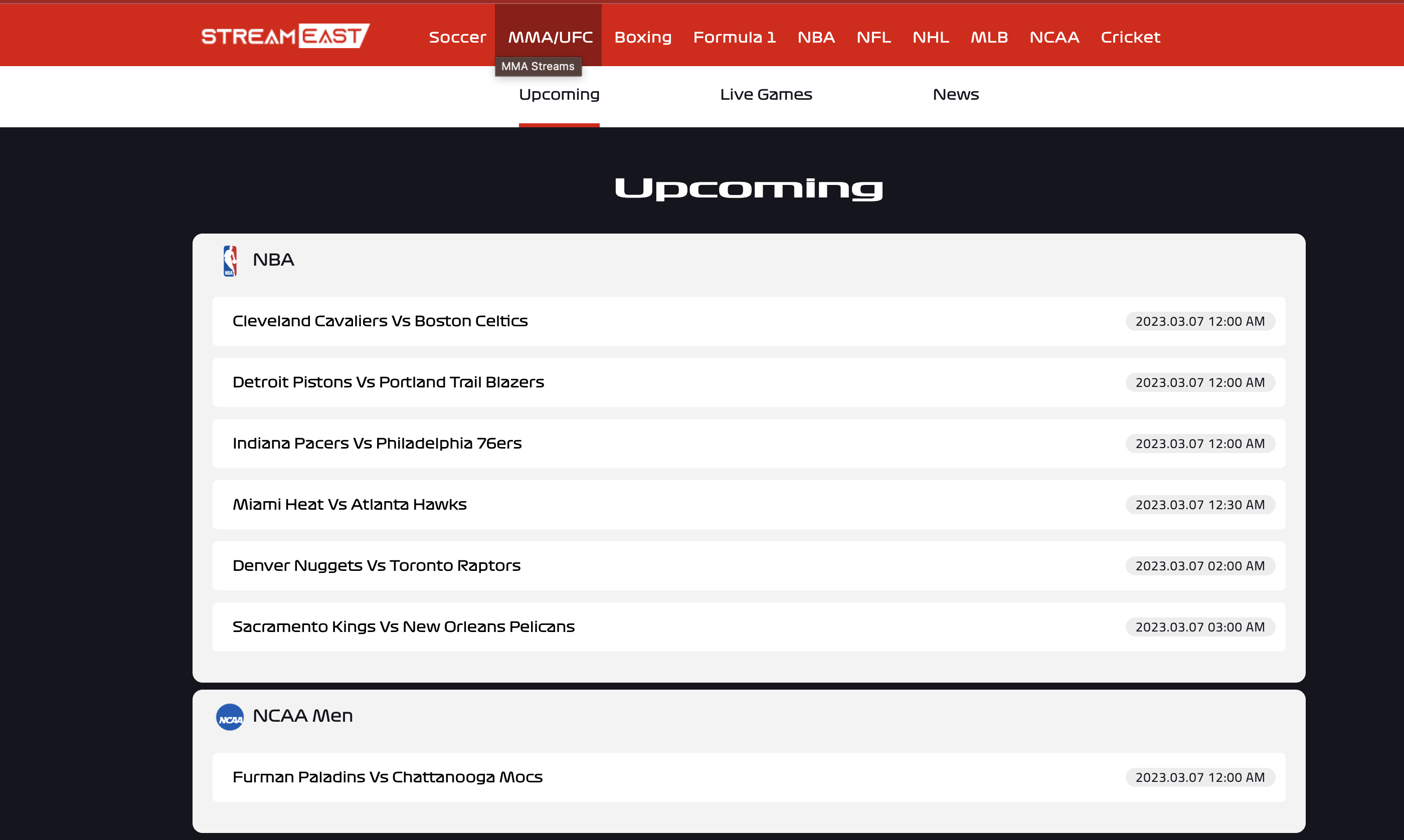Click the NBA league logo icon

(231, 260)
